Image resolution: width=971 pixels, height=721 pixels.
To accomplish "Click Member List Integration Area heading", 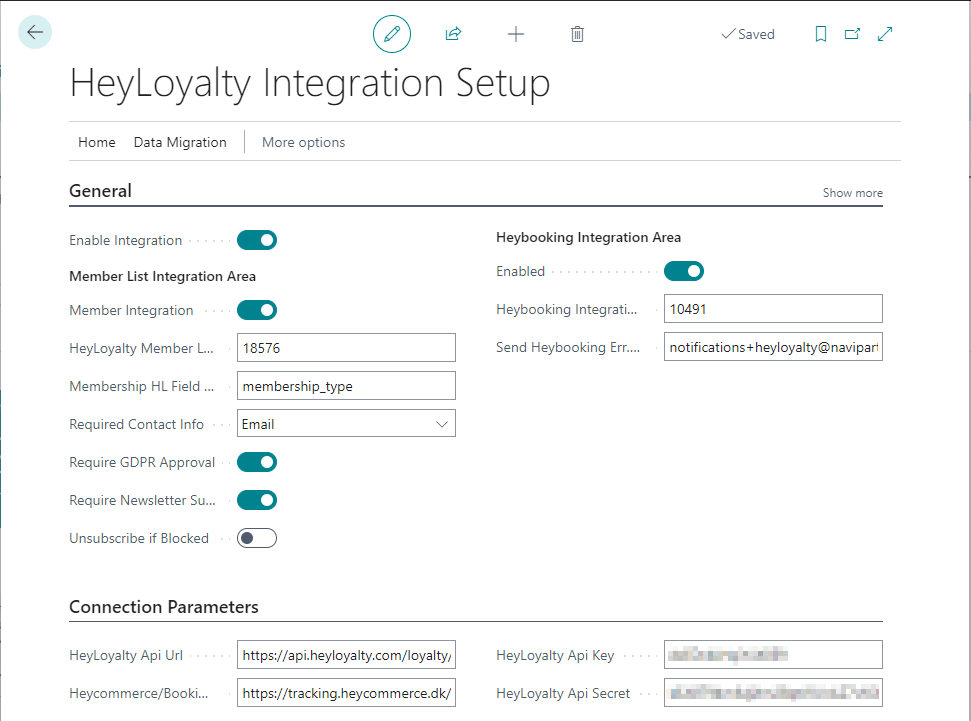I will pyautogui.click(x=162, y=276).
